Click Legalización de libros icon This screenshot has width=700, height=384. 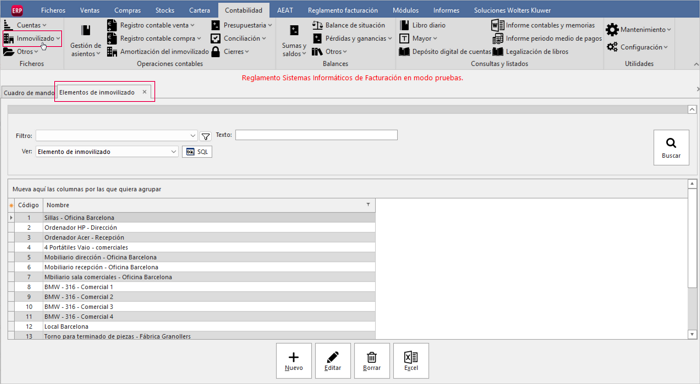pyautogui.click(x=498, y=52)
